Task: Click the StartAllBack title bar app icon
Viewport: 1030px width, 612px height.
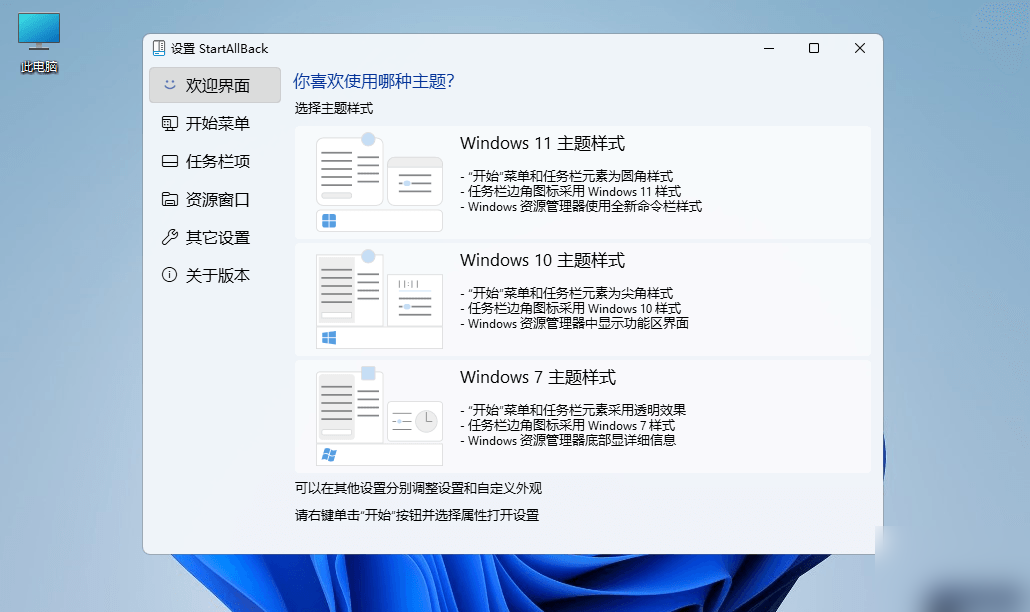Action: pyautogui.click(x=159, y=48)
